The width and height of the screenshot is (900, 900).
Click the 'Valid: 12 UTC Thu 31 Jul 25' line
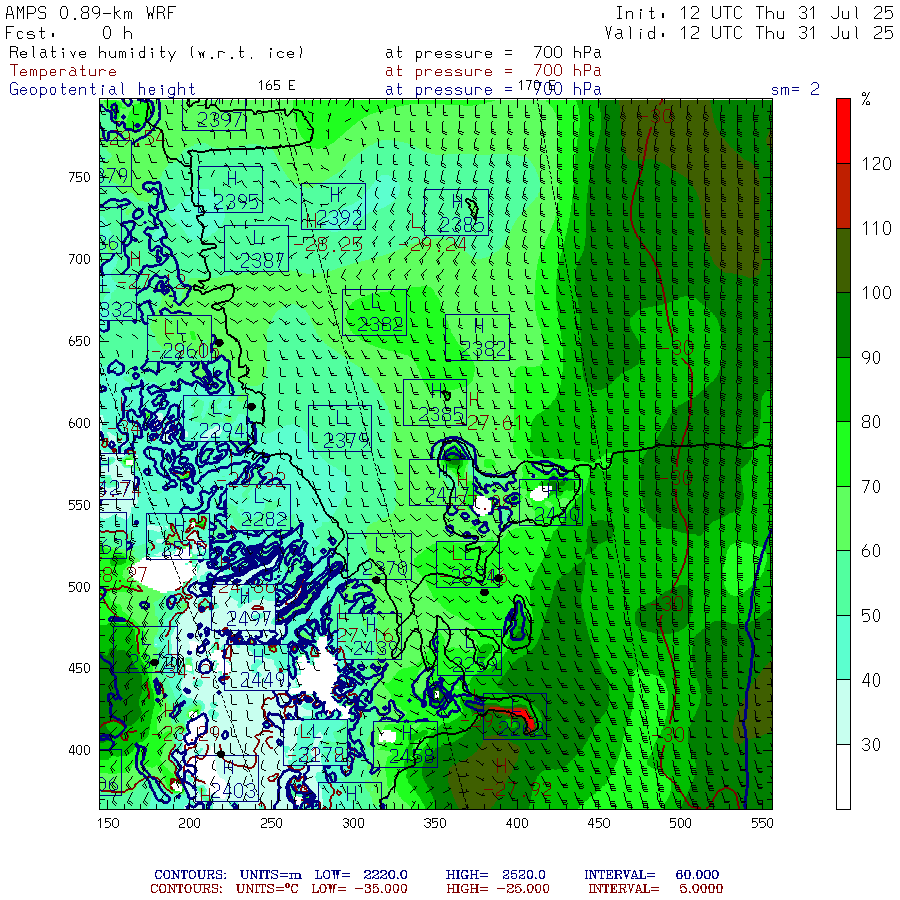[748, 33]
